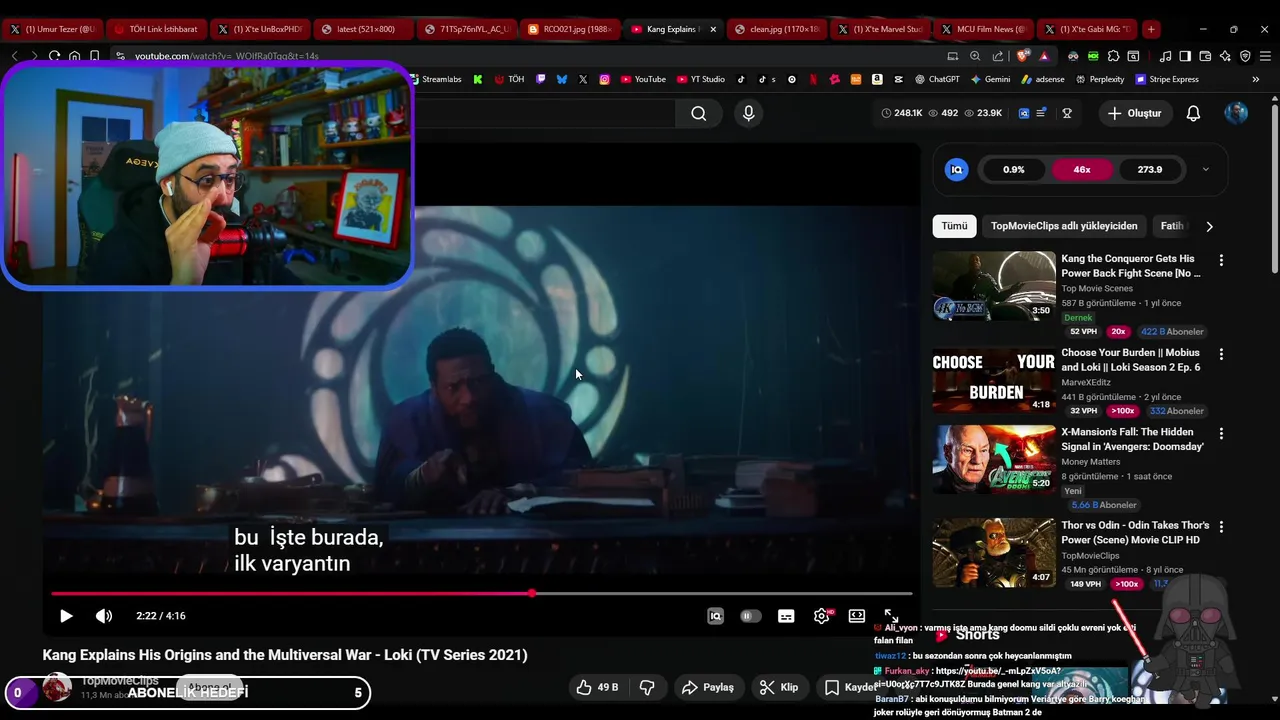This screenshot has height=720, width=1280.
Task: Open options menu for Kang the Conqueror video
Action: click(x=1221, y=260)
